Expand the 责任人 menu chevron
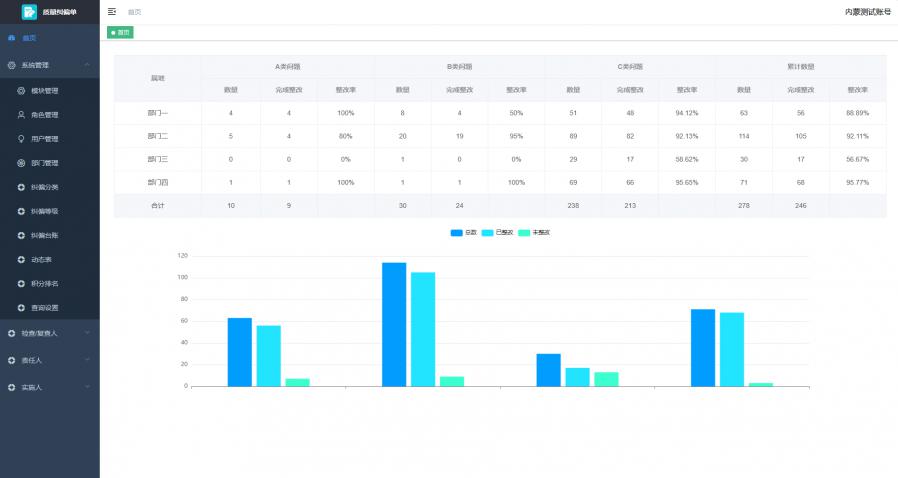This screenshot has height=478, width=898. [x=87, y=360]
